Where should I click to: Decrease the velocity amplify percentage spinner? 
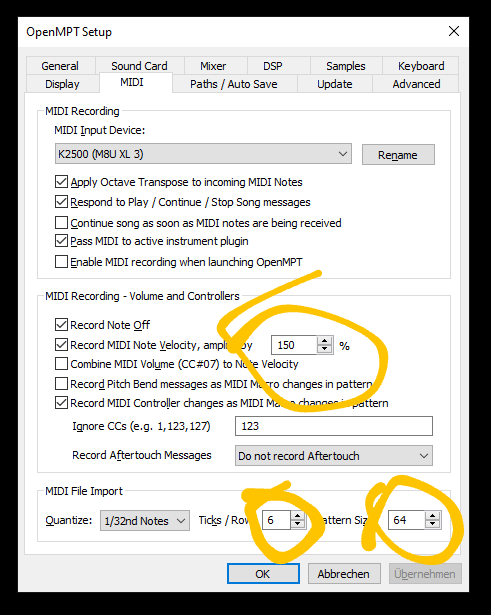(324, 349)
